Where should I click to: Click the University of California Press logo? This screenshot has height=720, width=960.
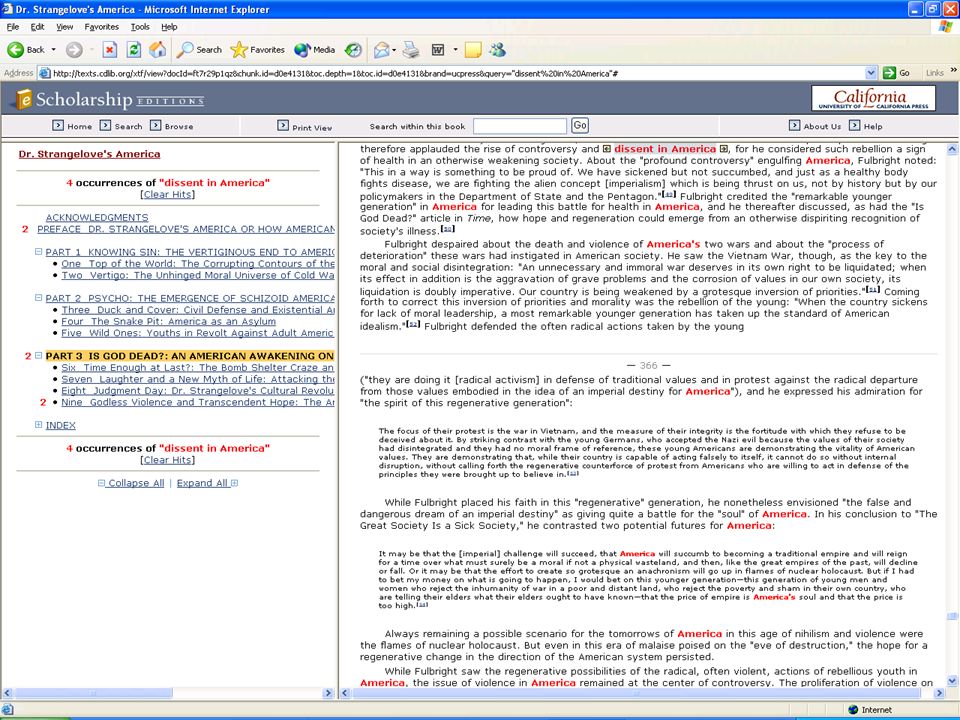(873, 98)
